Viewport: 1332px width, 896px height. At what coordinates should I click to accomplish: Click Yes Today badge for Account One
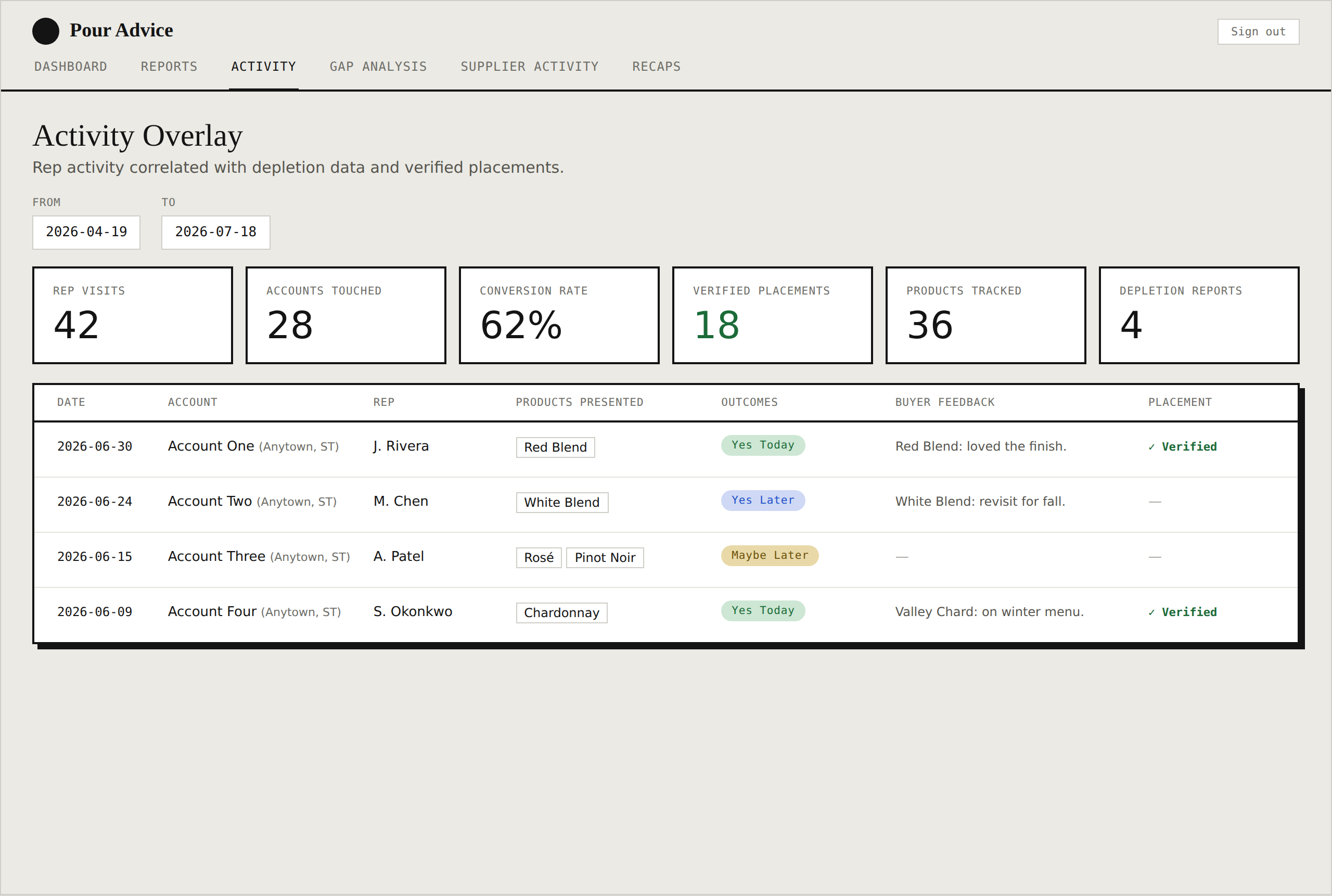tap(763, 445)
